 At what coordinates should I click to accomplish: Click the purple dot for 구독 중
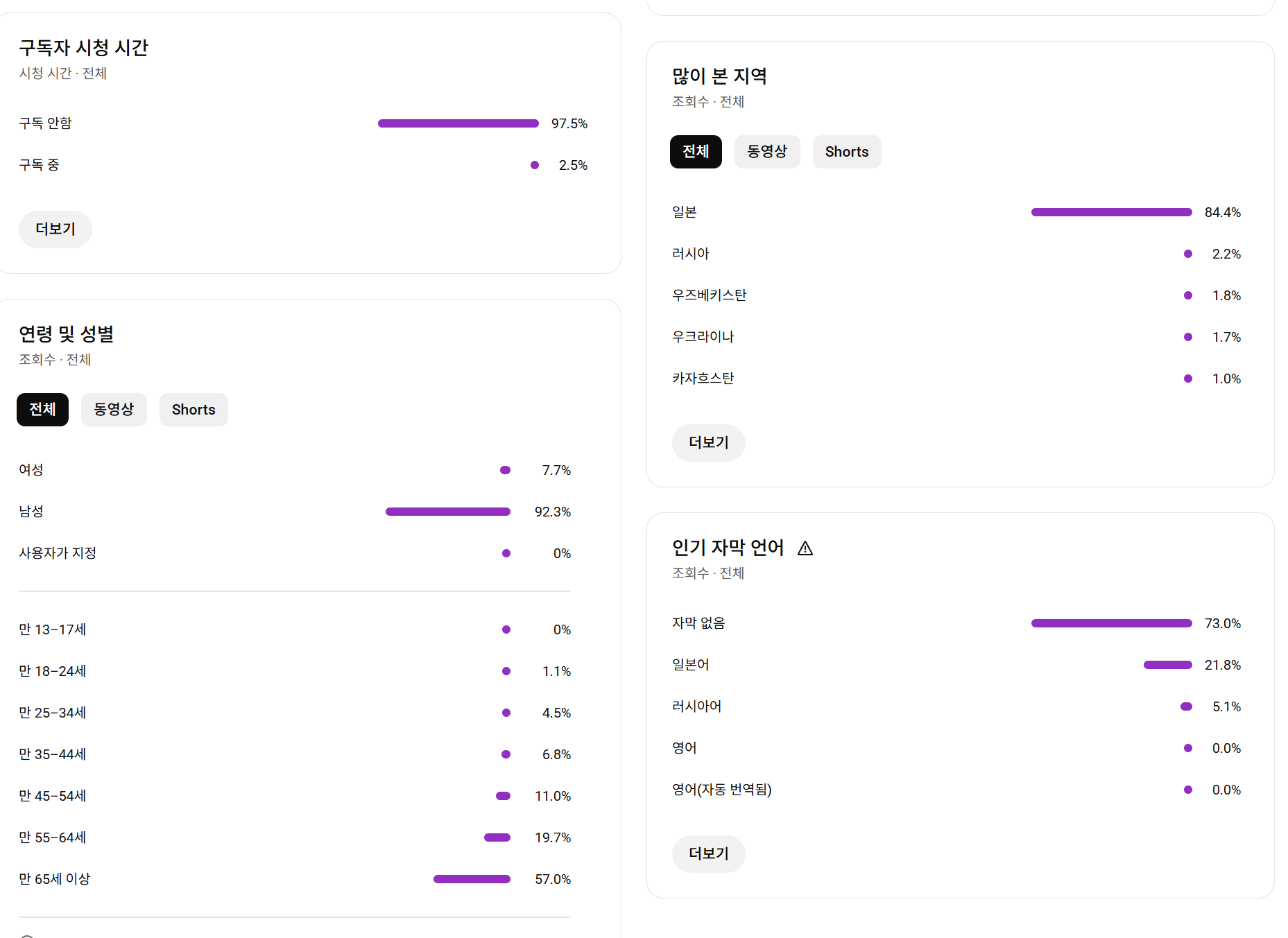point(535,165)
